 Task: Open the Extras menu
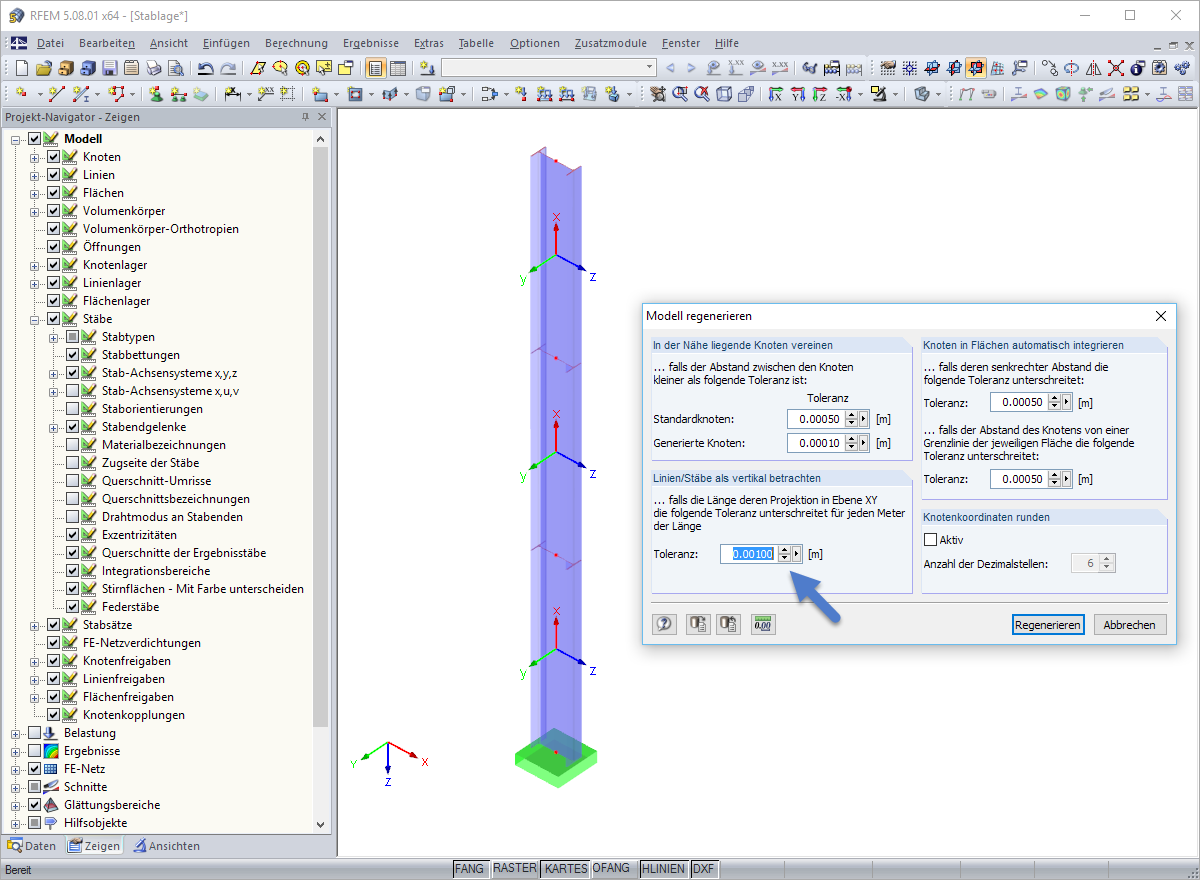(429, 43)
